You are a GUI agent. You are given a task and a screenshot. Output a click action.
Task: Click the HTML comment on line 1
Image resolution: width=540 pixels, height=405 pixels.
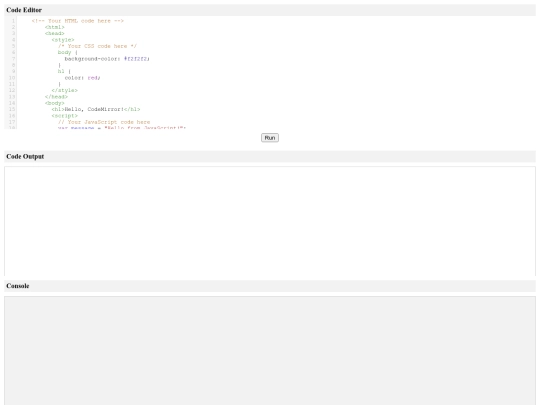pyautogui.click(x=77, y=21)
